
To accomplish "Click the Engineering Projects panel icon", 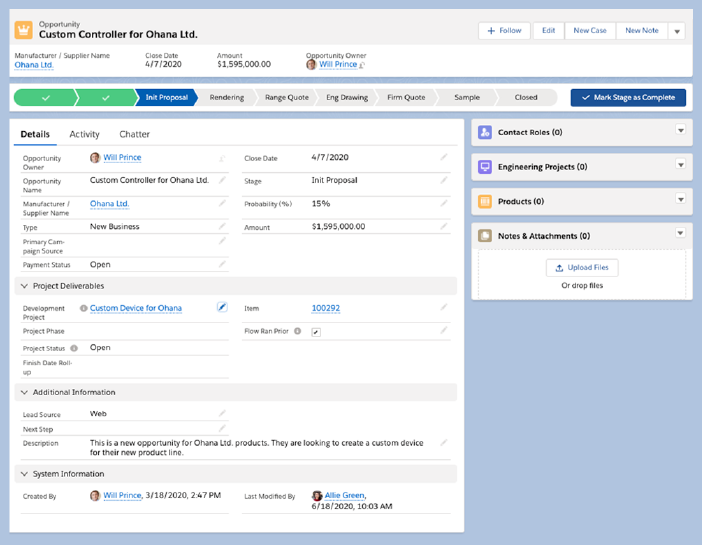I will click(x=485, y=167).
